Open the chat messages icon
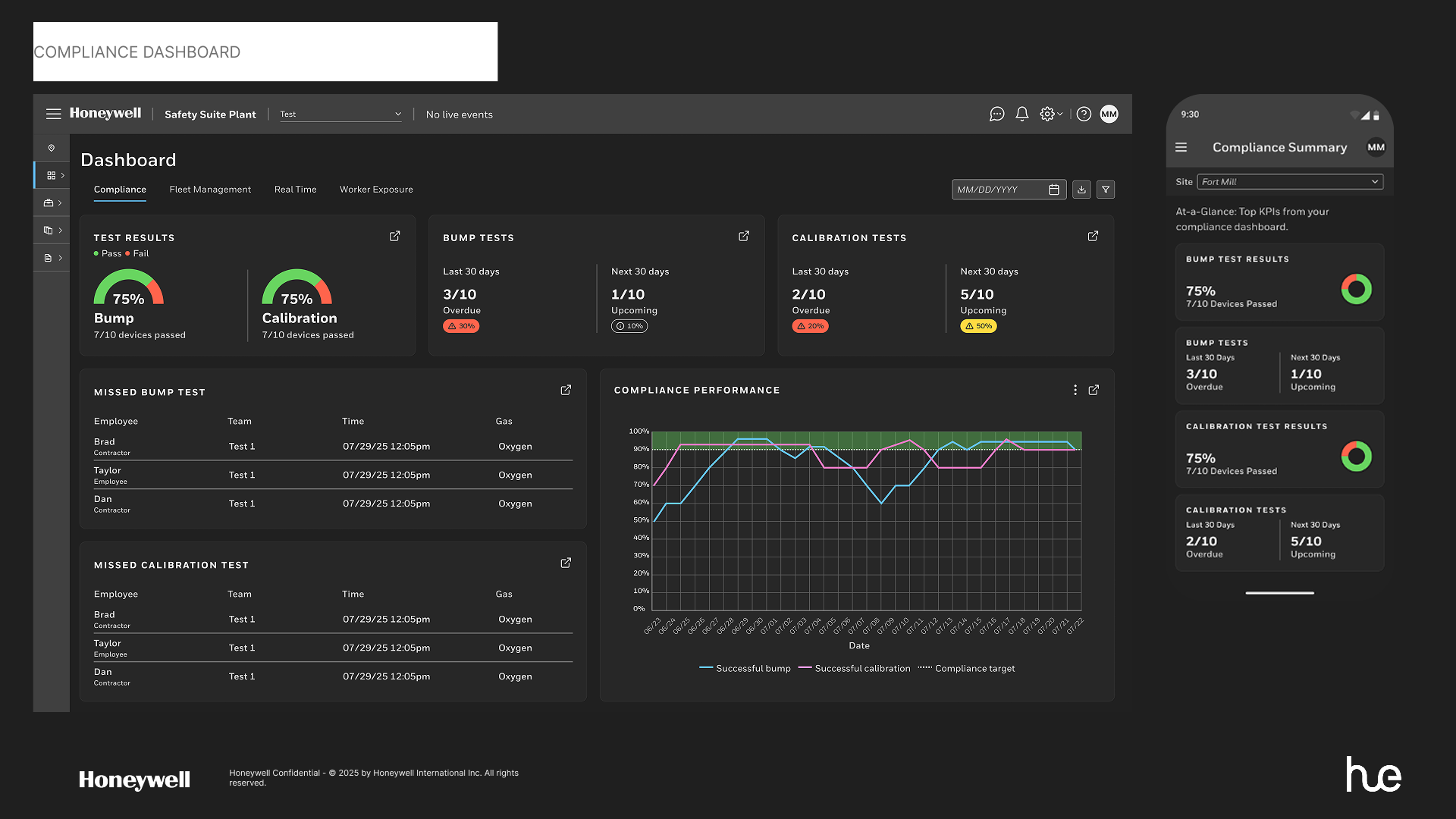The width and height of the screenshot is (1456, 819). click(996, 114)
